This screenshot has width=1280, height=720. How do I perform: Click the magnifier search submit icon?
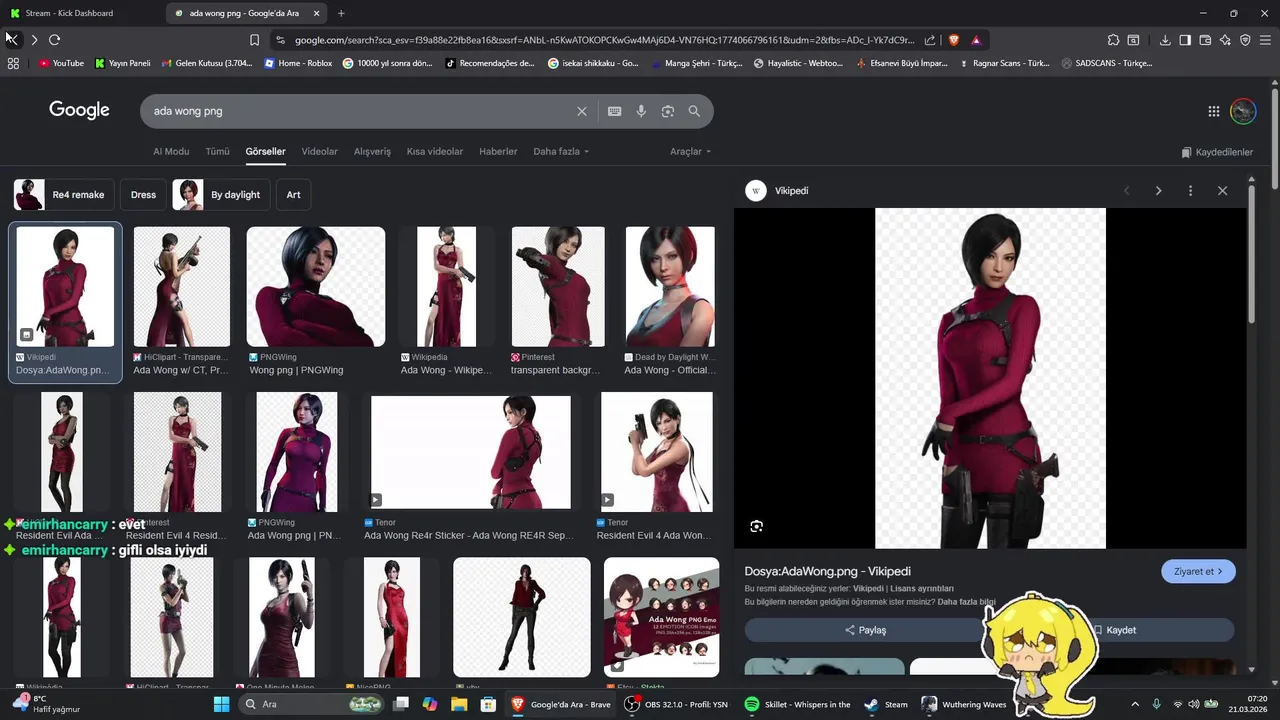(694, 111)
